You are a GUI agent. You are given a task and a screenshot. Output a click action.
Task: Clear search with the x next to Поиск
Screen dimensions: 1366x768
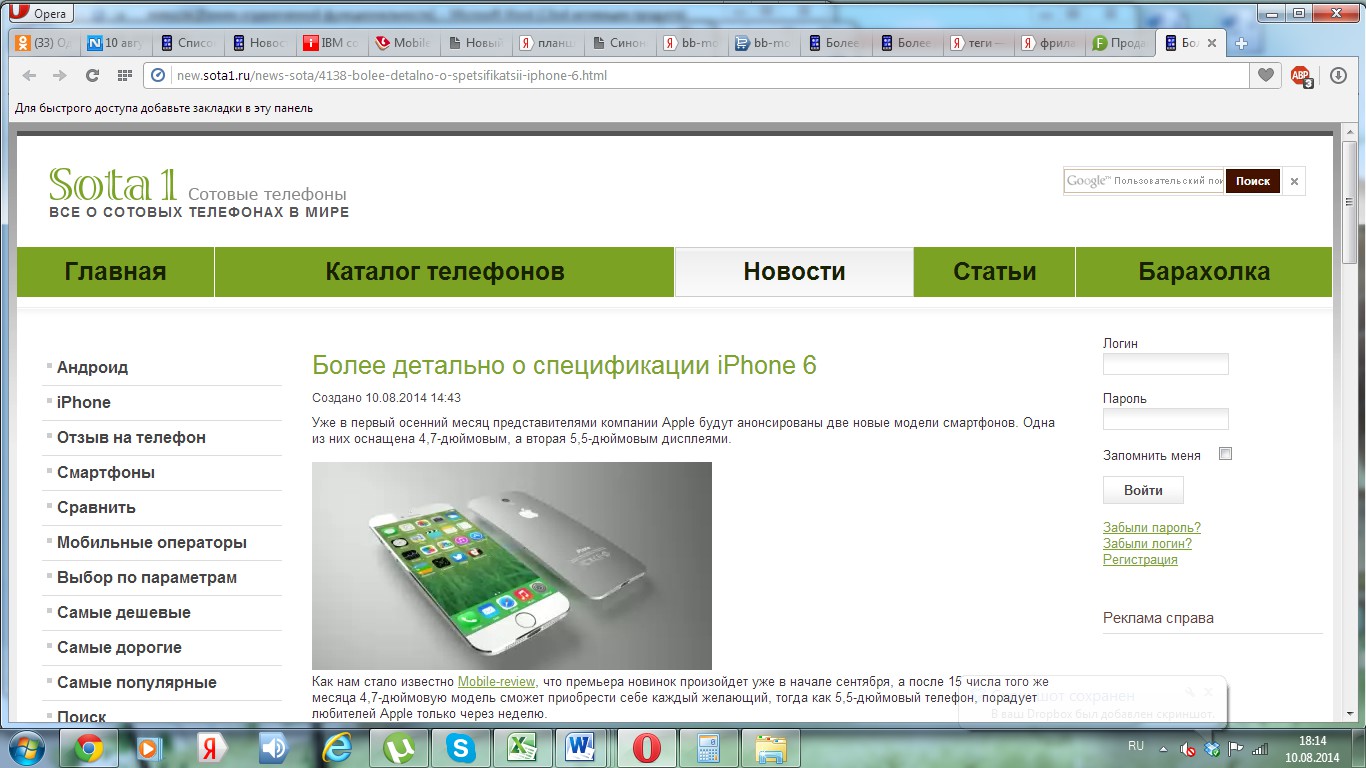click(1294, 182)
